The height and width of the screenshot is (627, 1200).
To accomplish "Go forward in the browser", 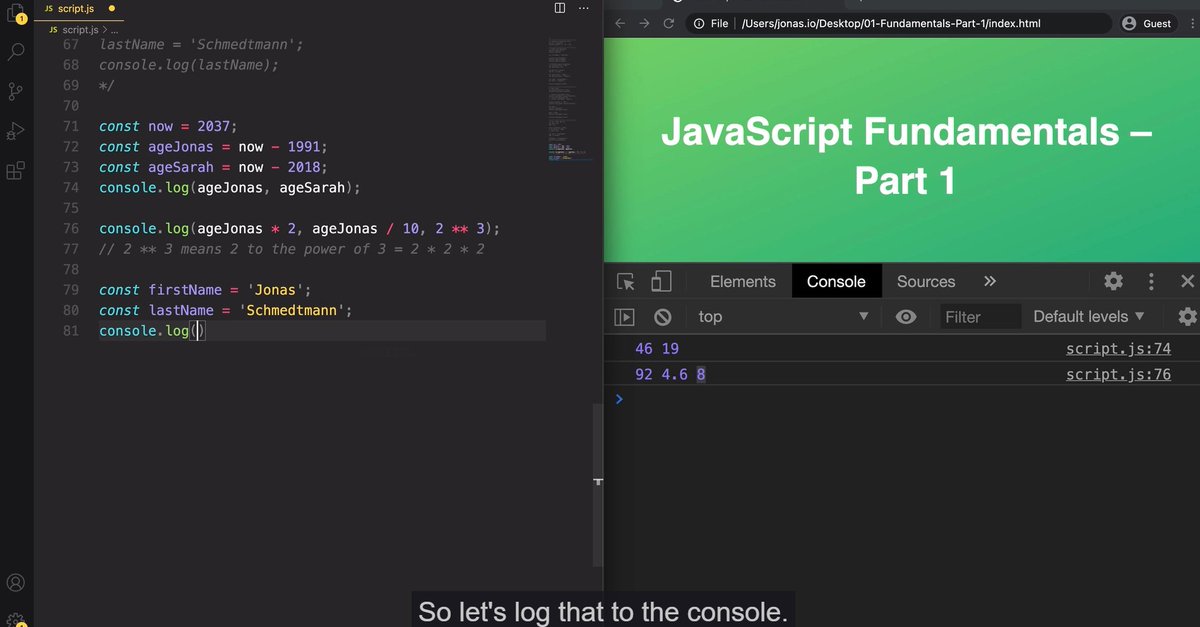I will 645,23.
